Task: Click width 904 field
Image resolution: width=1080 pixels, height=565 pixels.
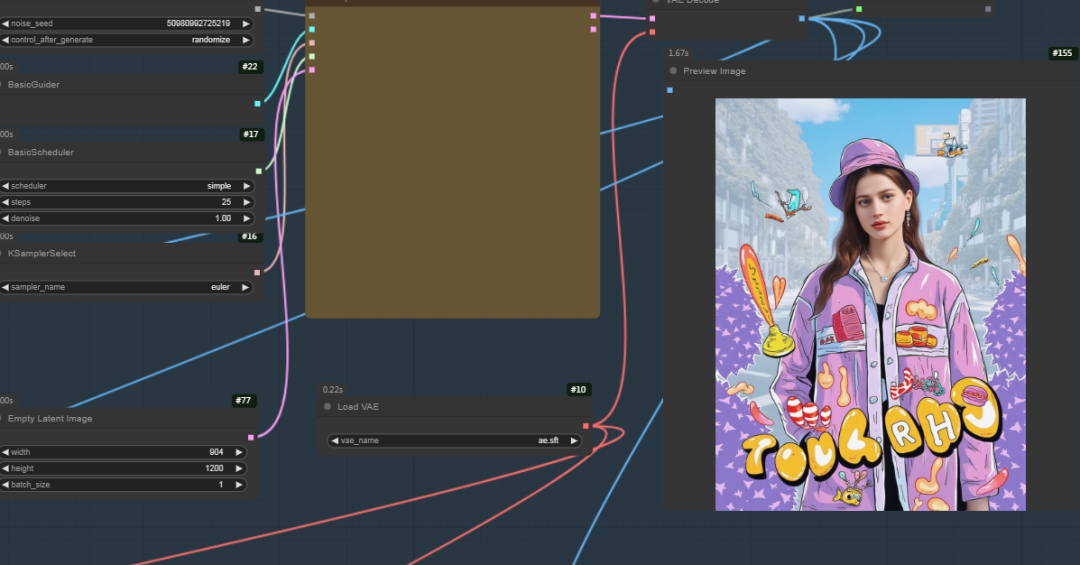Action: [123, 452]
